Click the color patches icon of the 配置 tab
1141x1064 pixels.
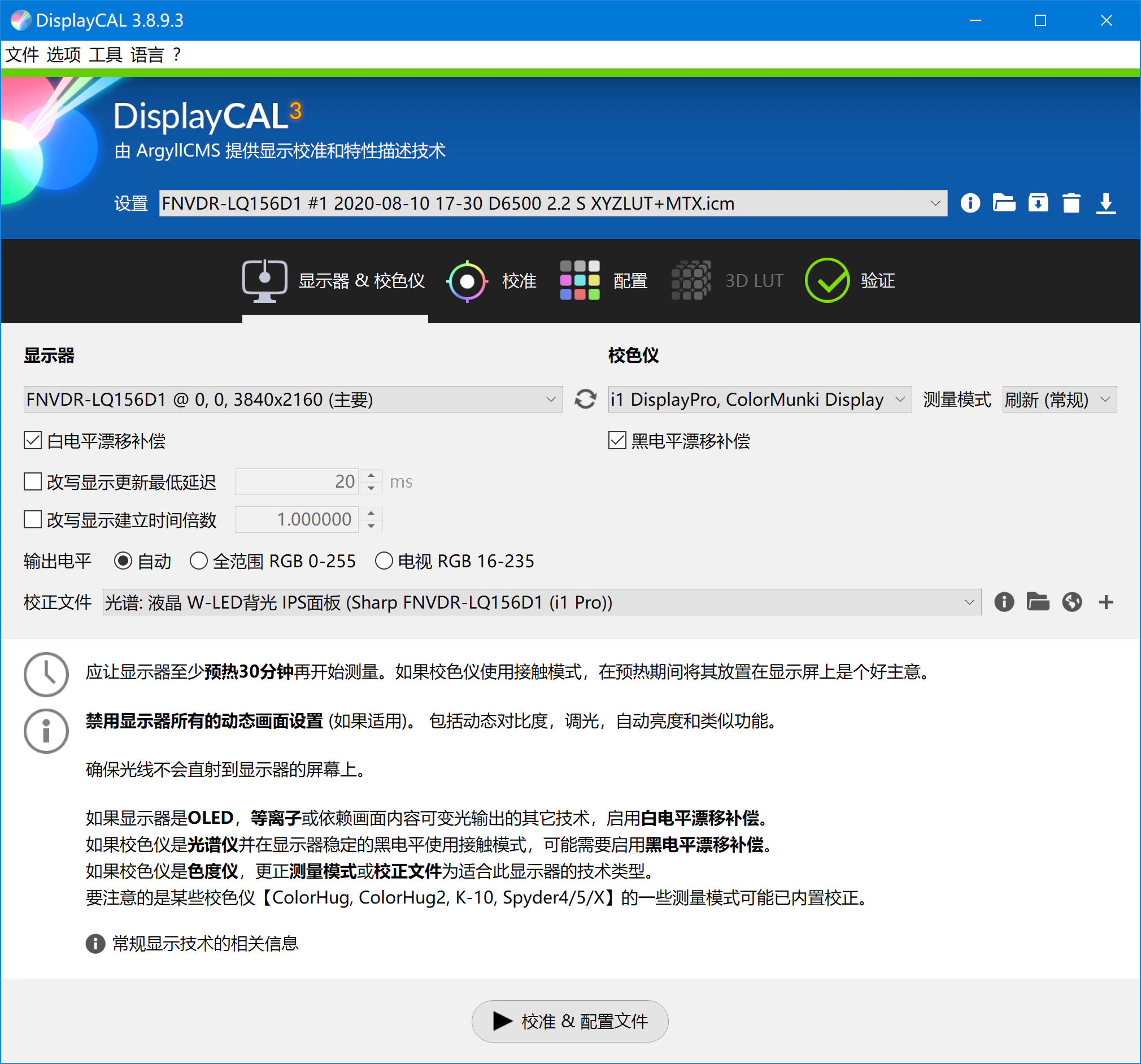click(580, 280)
